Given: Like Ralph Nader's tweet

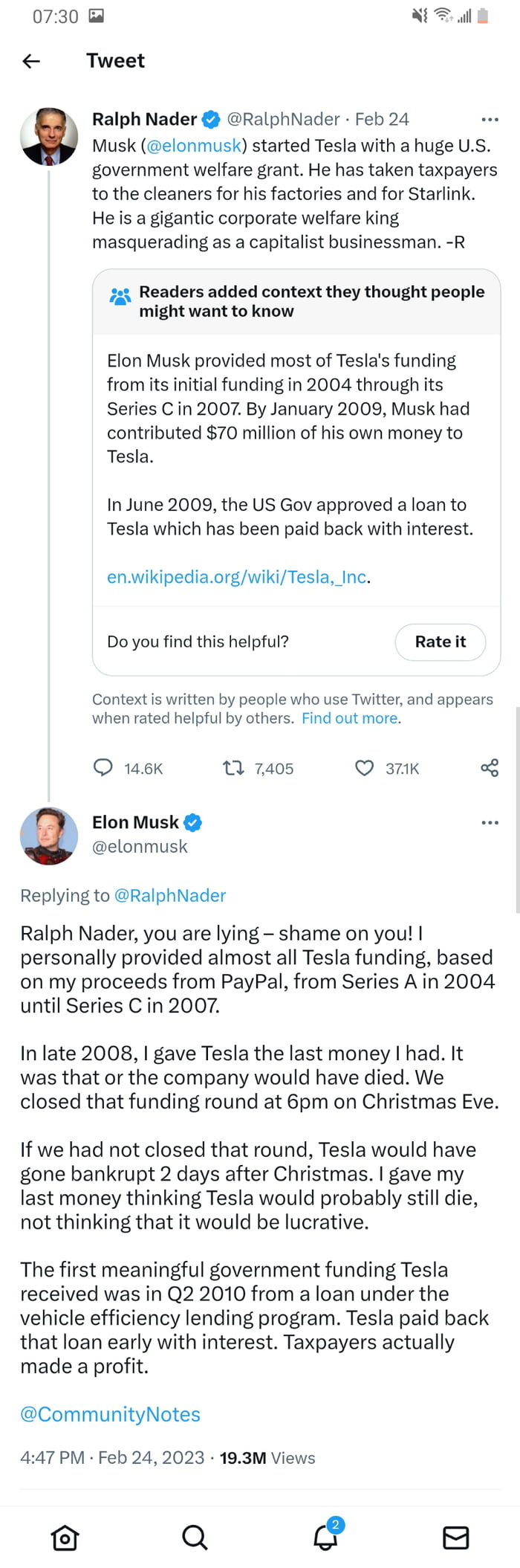Looking at the screenshot, I should pyautogui.click(x=364, y=767).
